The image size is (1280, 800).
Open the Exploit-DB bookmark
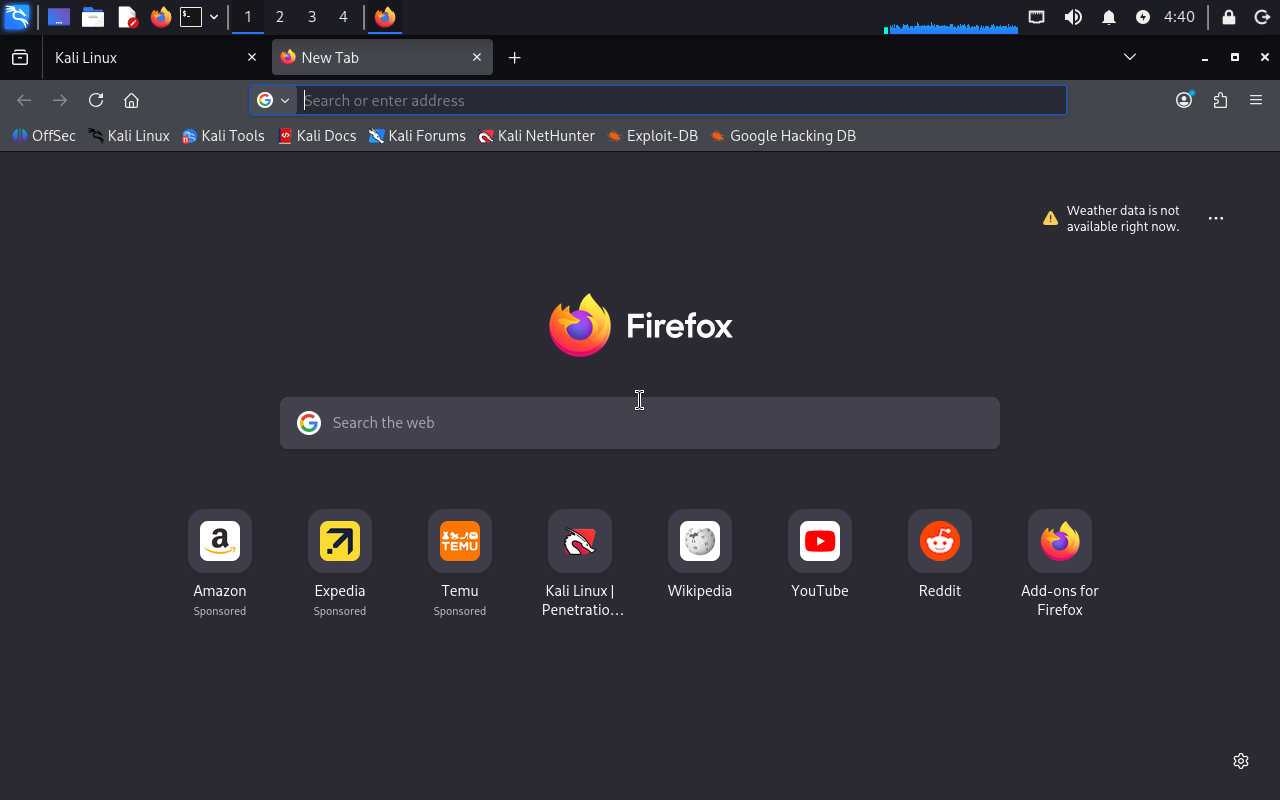pos(652,136)
